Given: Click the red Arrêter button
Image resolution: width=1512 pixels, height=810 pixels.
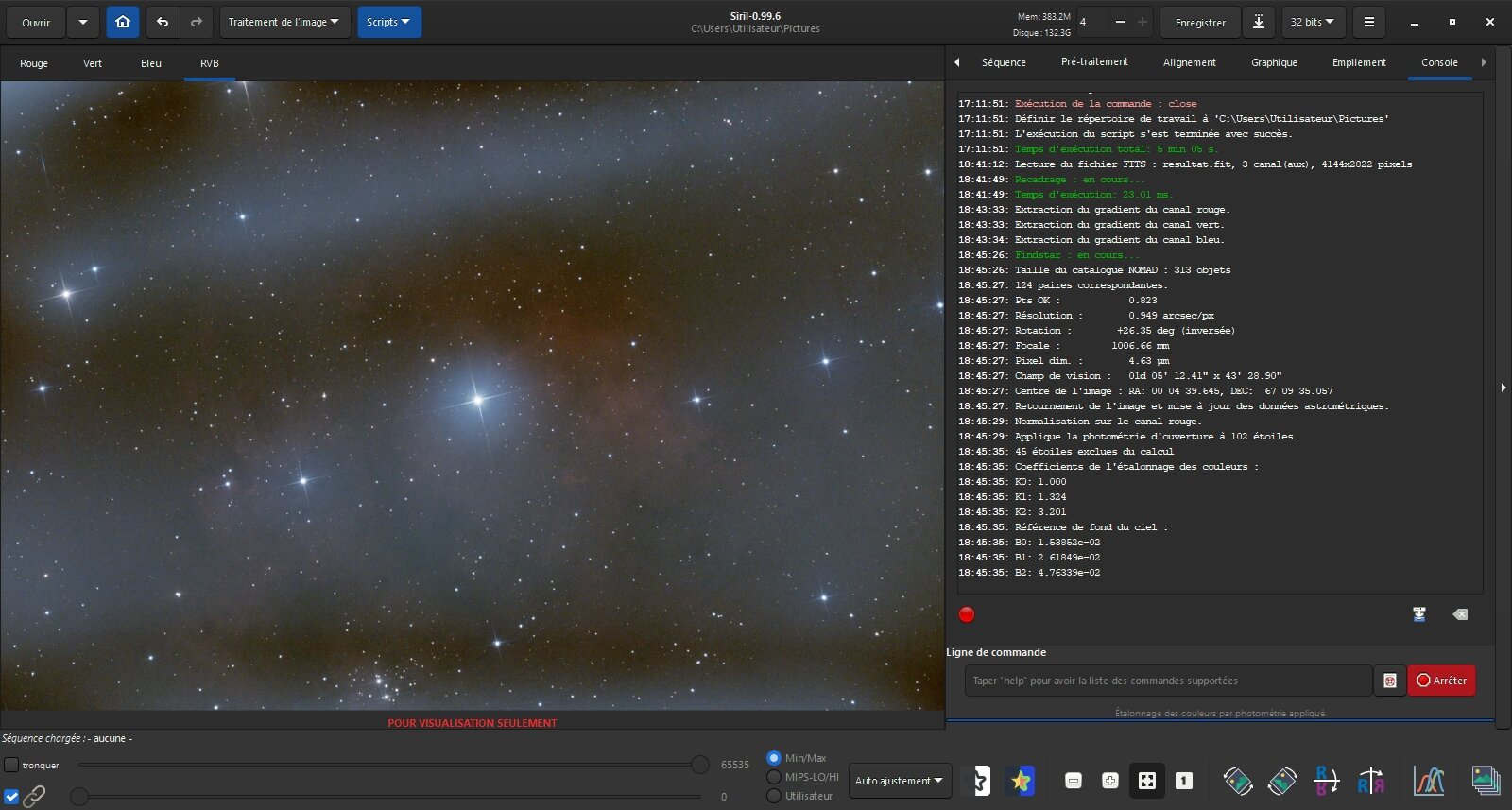Looking at the screenshot, I should 1441,681.
